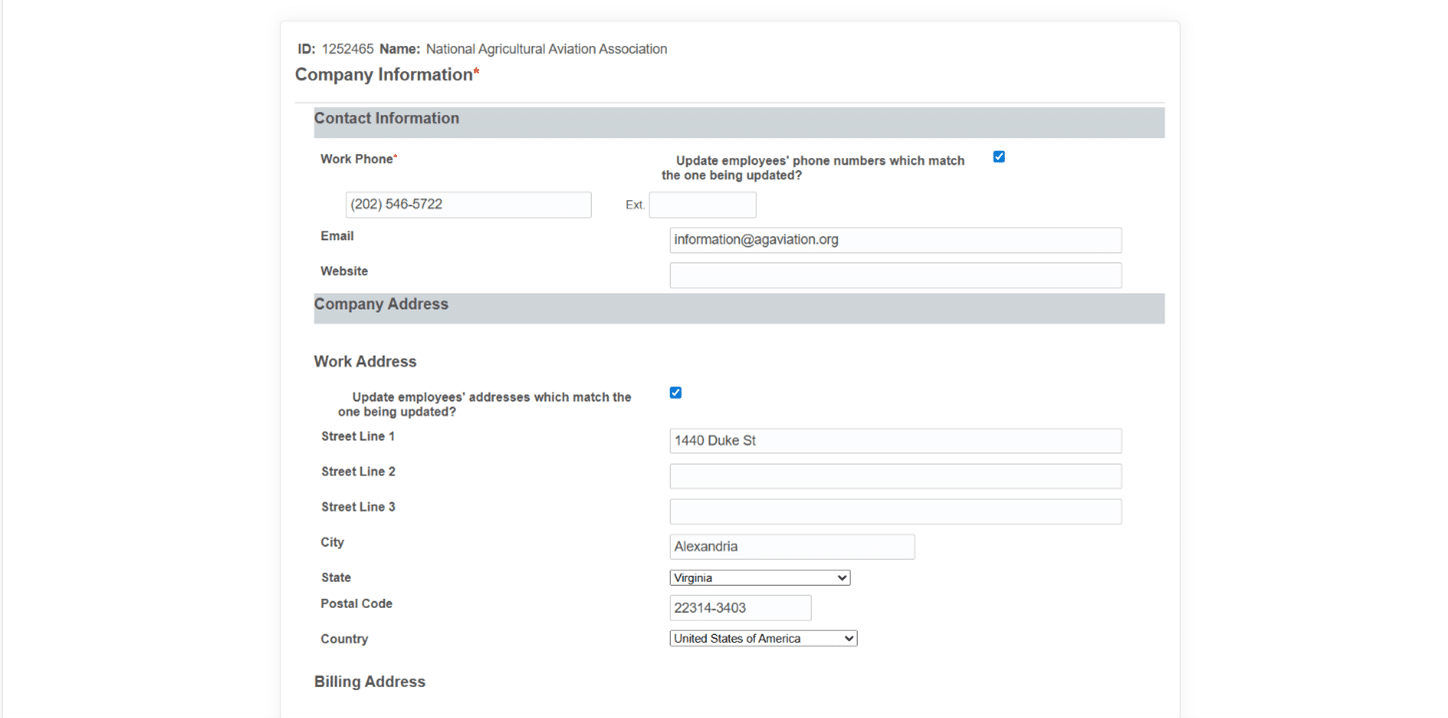Screen dimensions: 1448x718
Task: Open the State dropdown showing Virginia
Action: (x=759, y=578)
